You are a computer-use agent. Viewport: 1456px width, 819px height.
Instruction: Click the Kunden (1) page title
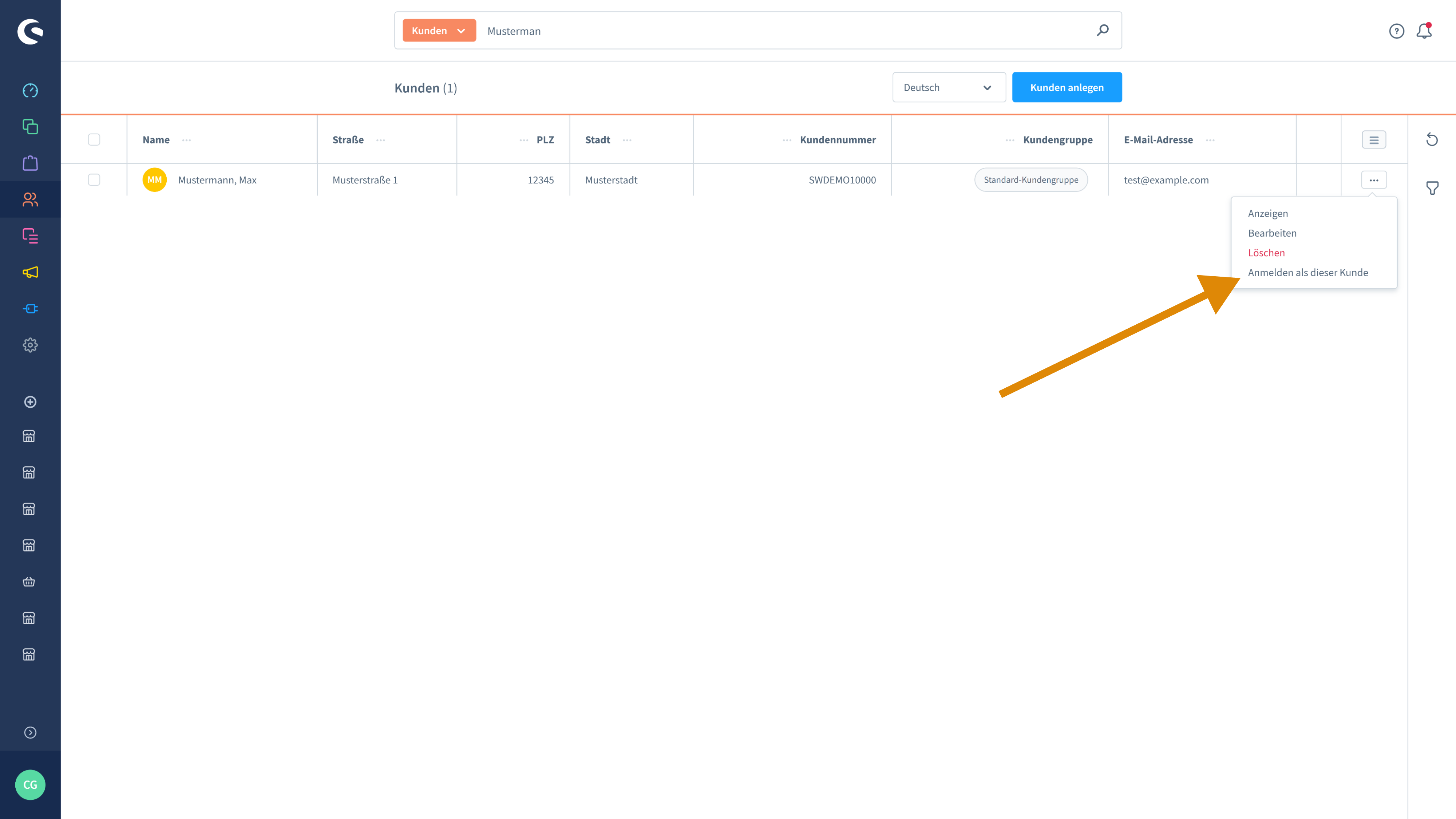pos(426,88)
